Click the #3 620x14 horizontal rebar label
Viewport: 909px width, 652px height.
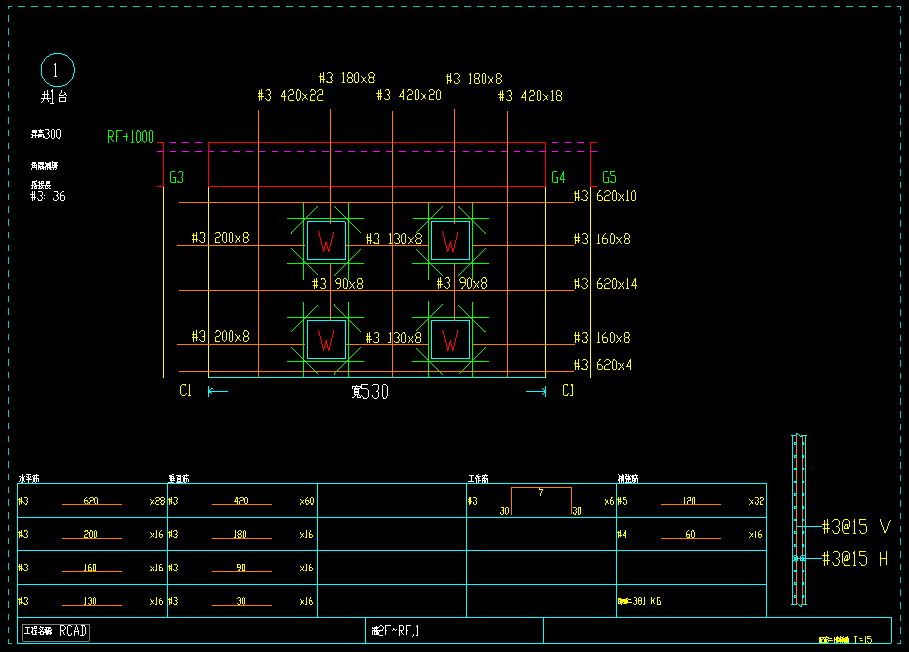[605, 284]
